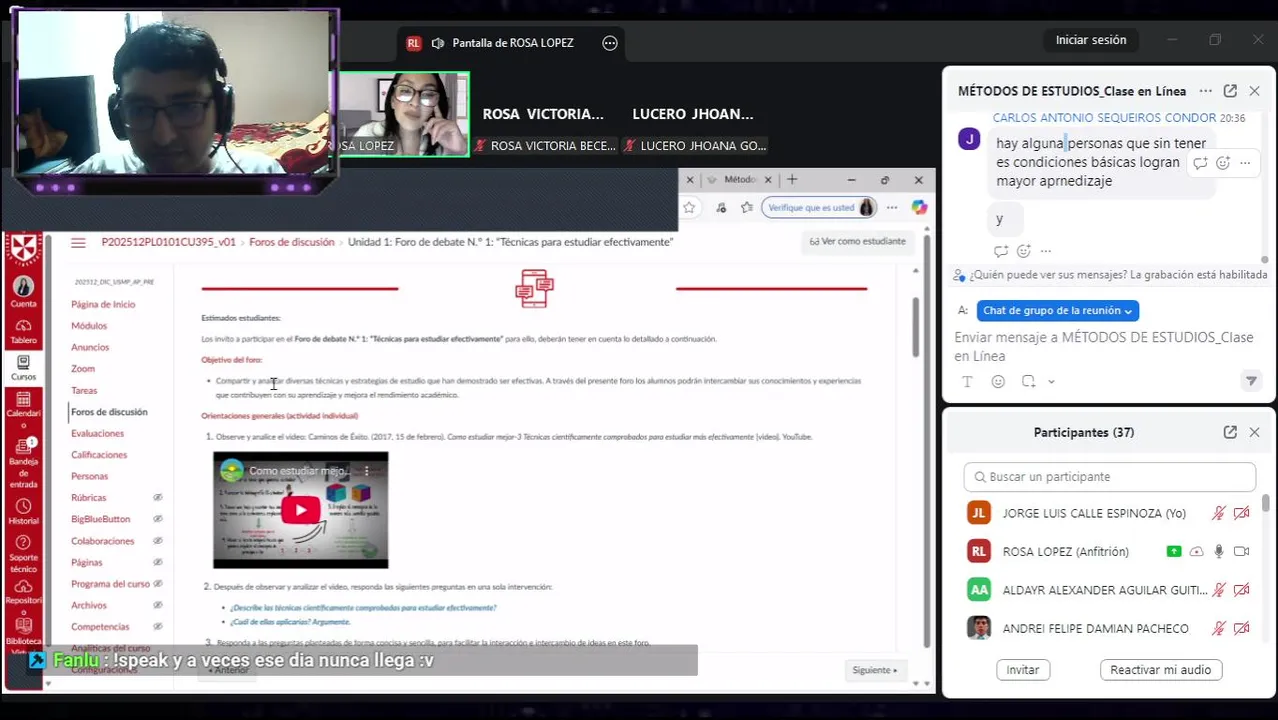Open Copilot icon in browser toolbar
Image resolution: width=1278 pixels, height=720 pixels.
(918, 207)
